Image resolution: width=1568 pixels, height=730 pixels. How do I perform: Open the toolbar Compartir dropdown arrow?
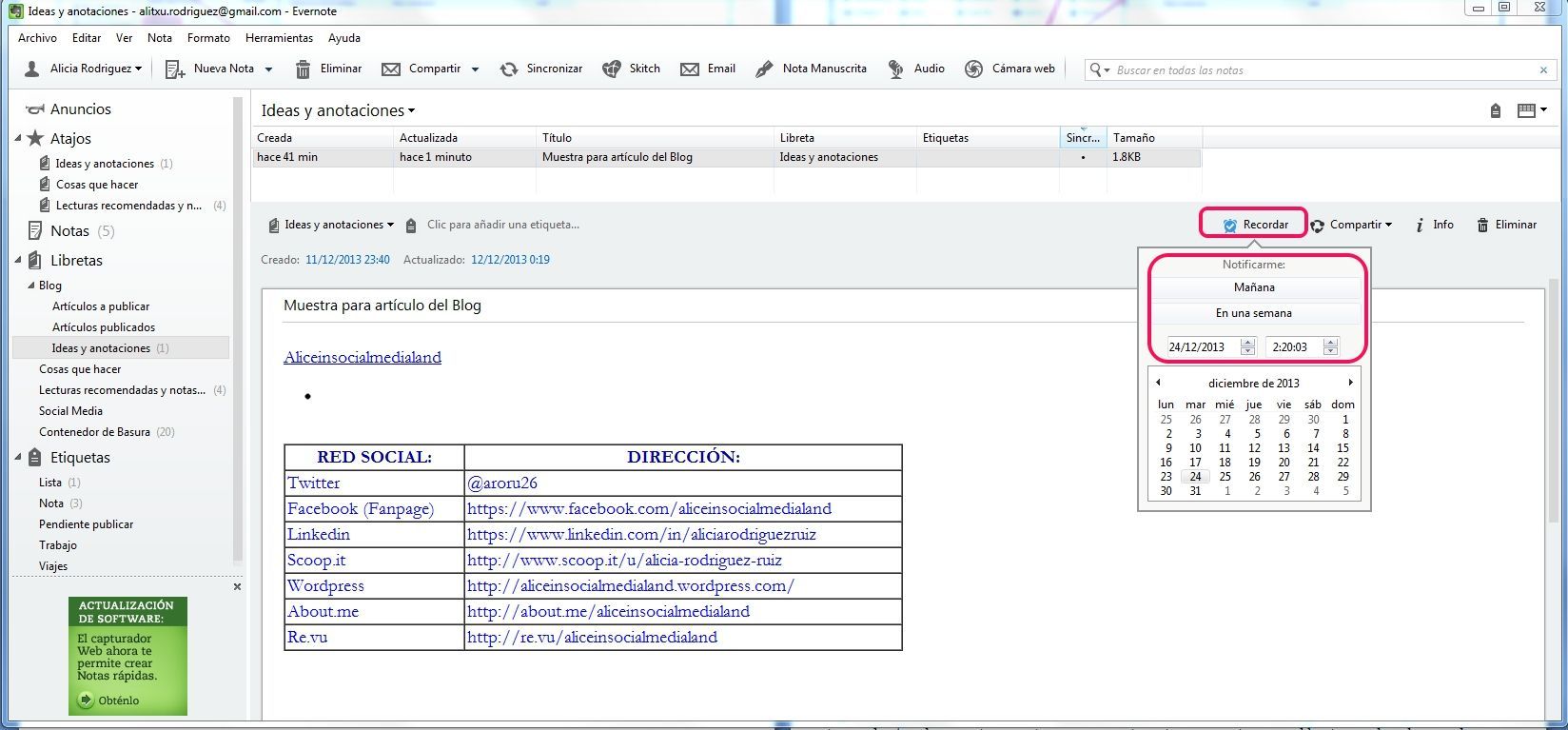click(475, 69)
